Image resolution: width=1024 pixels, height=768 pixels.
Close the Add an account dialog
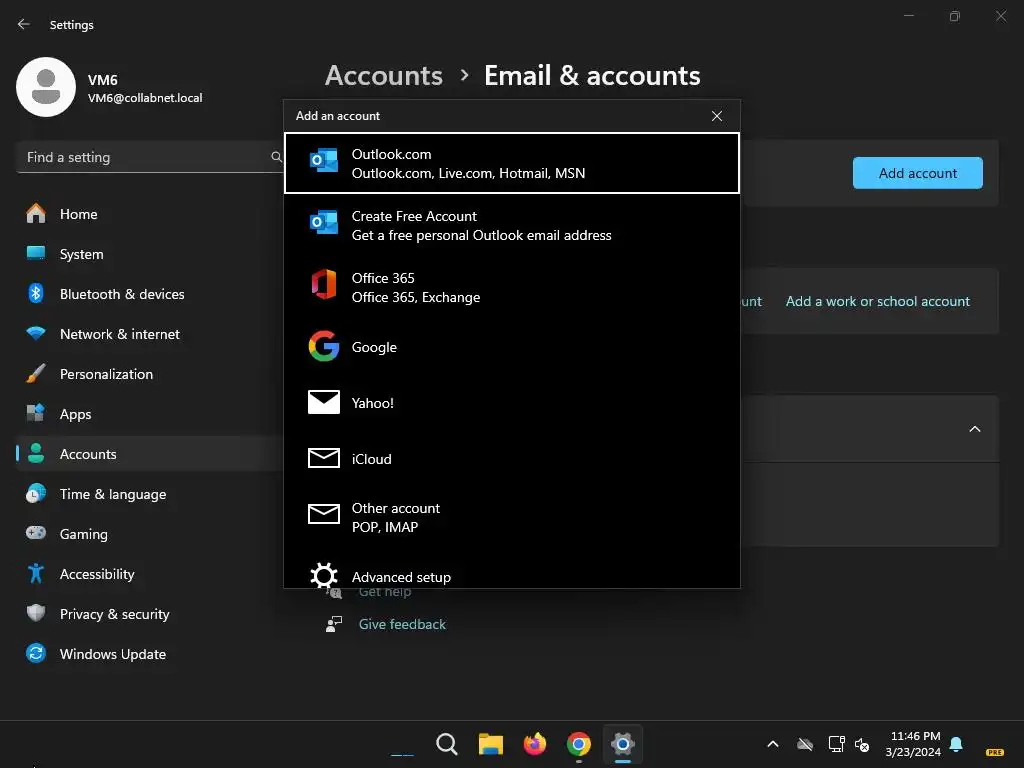716,116
